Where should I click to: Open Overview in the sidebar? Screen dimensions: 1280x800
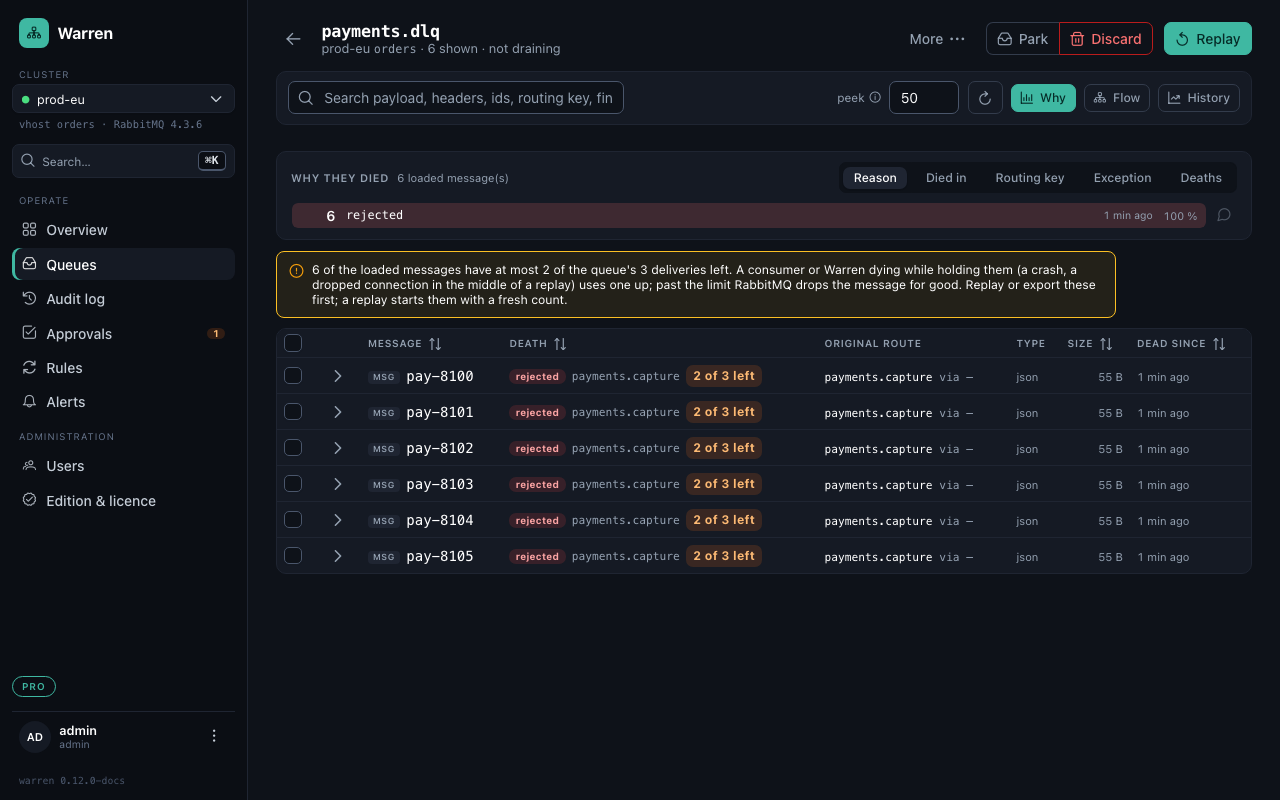(x=124, y=230)
